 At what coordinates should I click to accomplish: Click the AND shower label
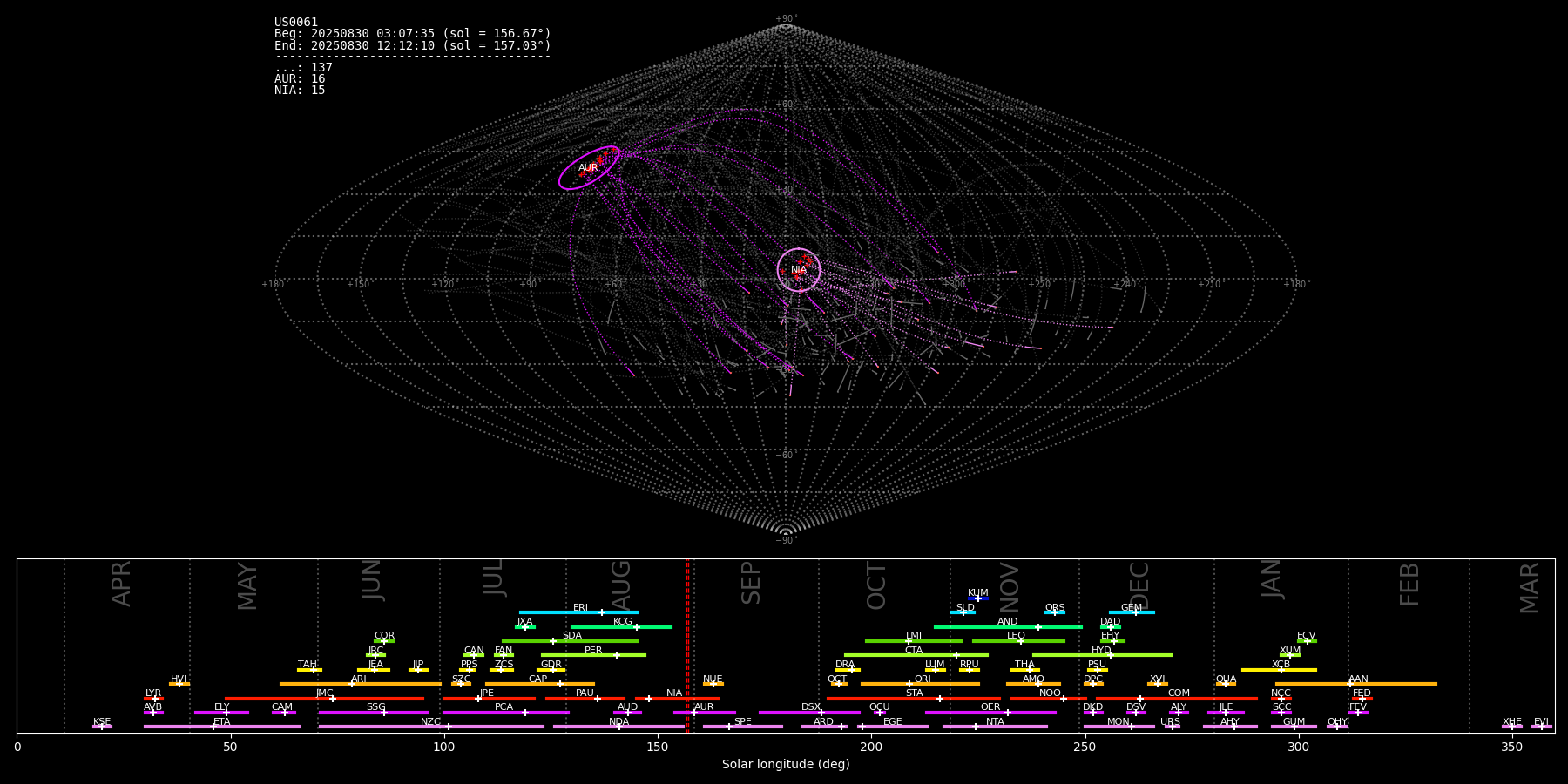pos(1008,622)
